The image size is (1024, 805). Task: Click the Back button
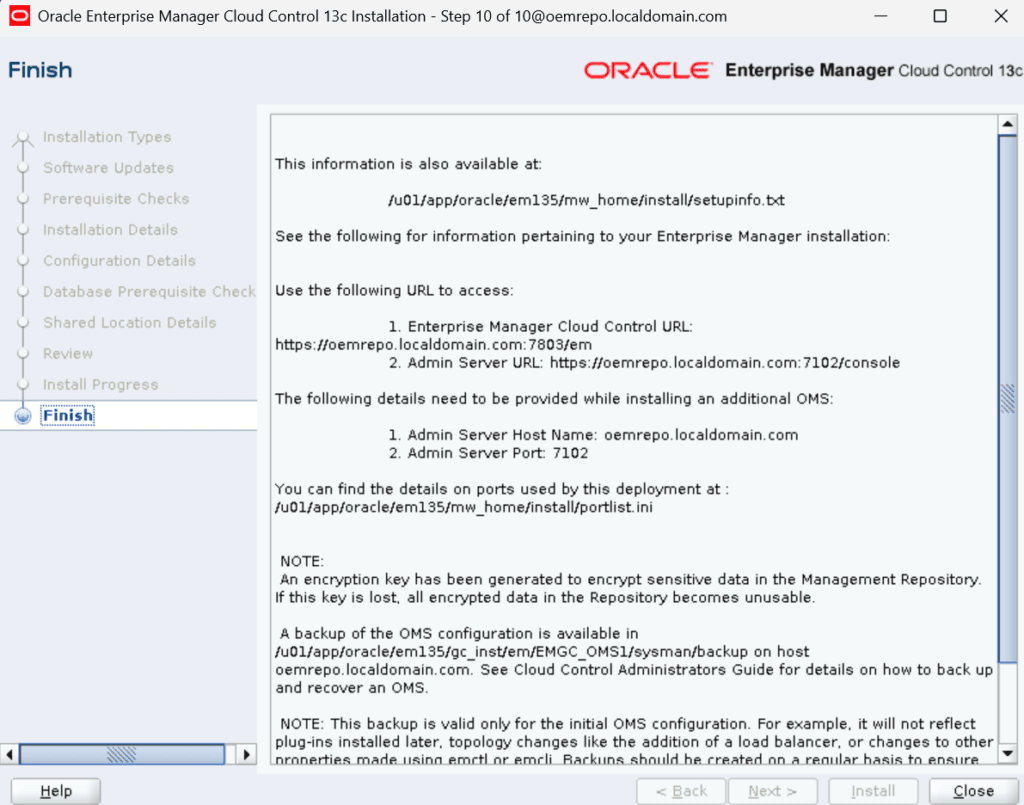coord(681,791)
